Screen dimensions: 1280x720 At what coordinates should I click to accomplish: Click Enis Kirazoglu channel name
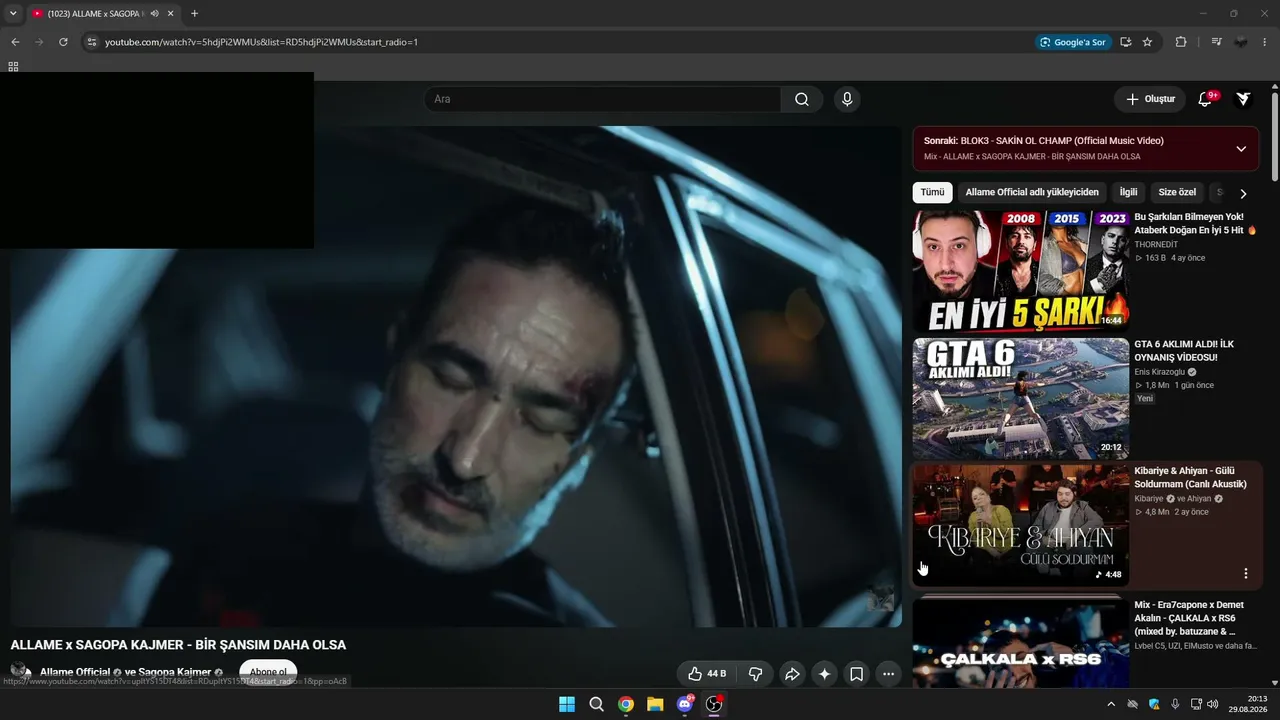pyautogui.click(x=1160, y=372)
